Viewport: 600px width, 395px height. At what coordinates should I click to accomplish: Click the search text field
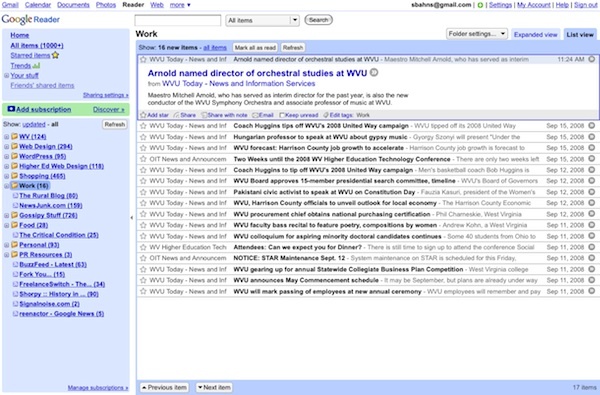(x=178, y=20)
